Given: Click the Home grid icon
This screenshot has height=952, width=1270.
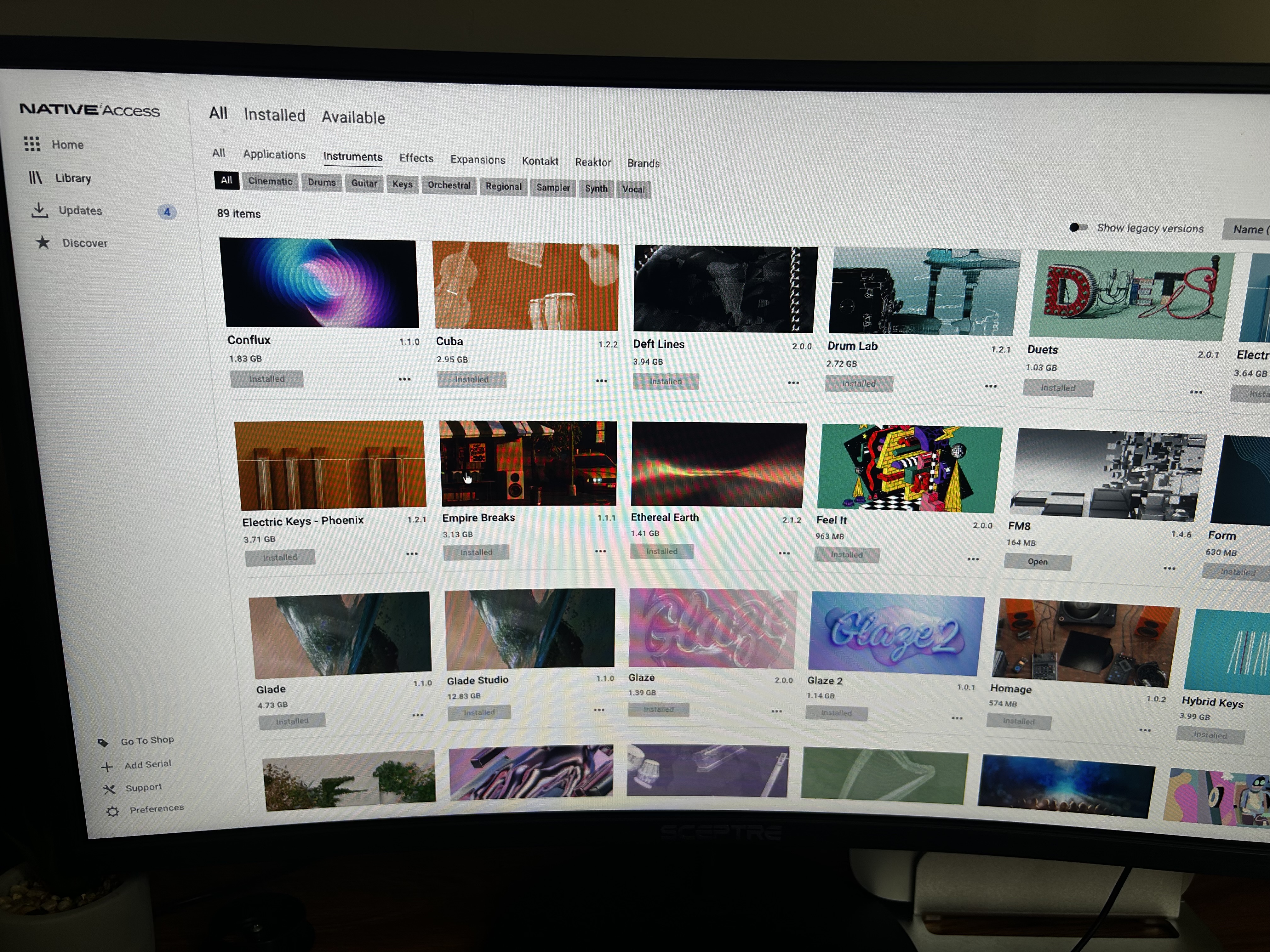Looking at the screenshot, I should click(32, 144).
